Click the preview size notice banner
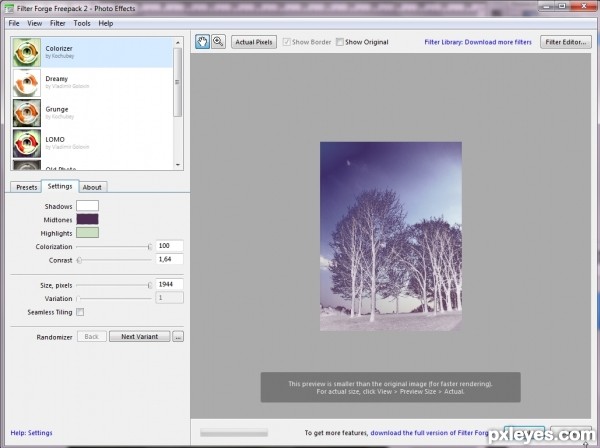Screen dimensions: 600x448 click(391, 387)
